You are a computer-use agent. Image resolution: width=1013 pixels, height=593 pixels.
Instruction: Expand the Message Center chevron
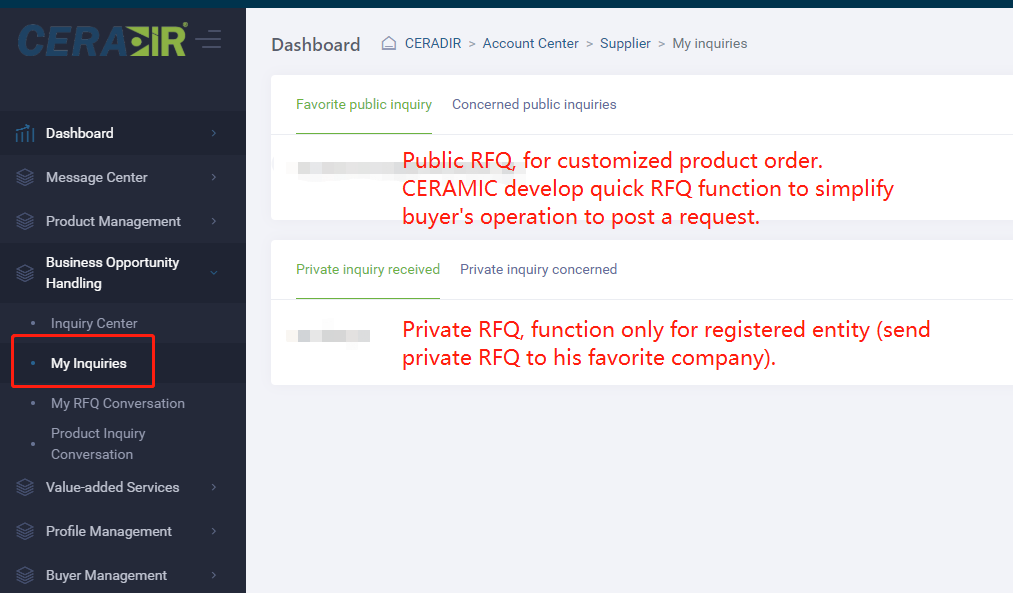(214, 177)
